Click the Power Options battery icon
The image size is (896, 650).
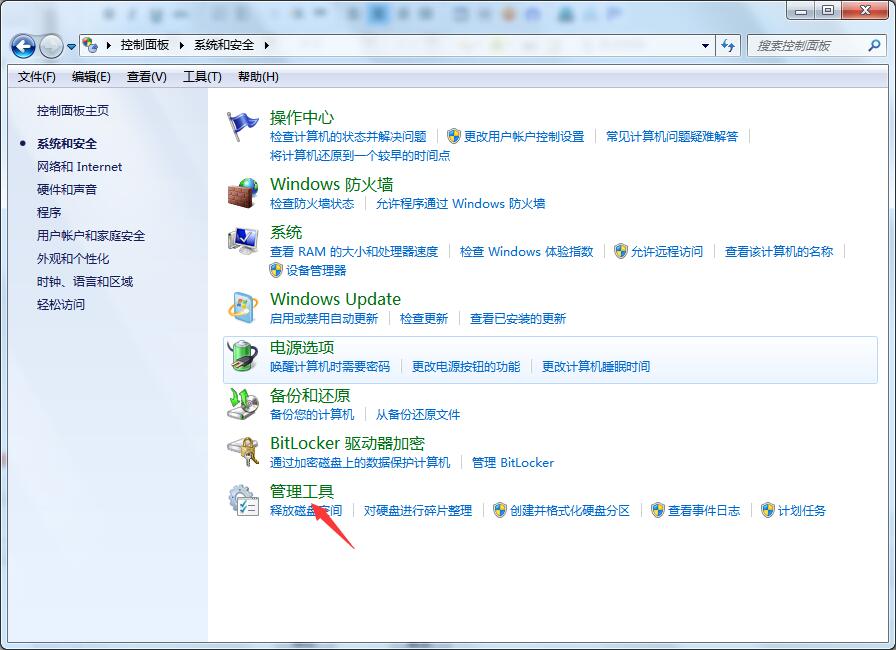click(243, 355)
